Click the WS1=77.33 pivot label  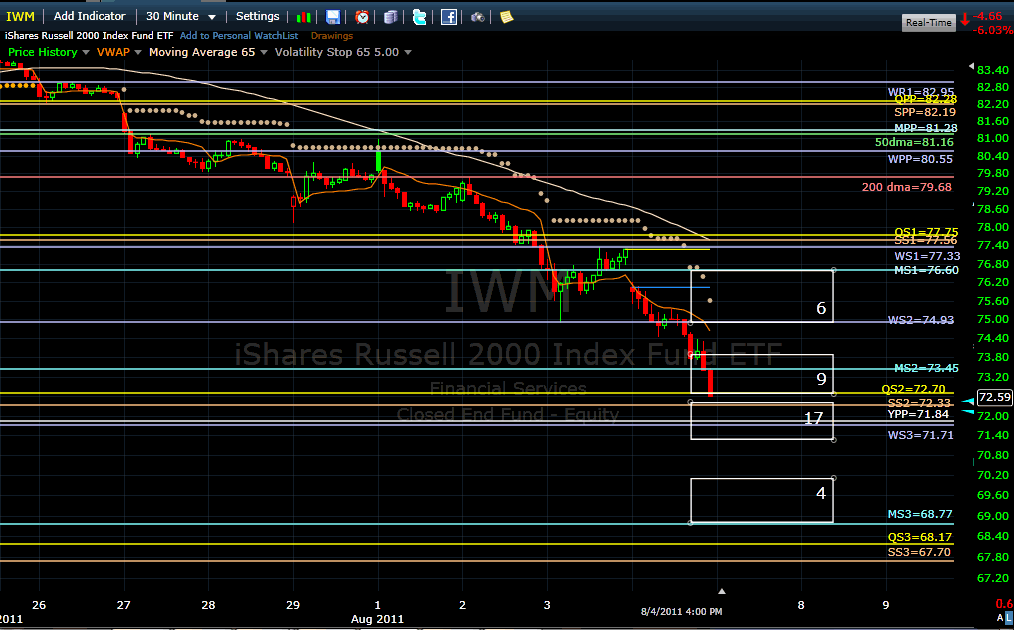927,256
